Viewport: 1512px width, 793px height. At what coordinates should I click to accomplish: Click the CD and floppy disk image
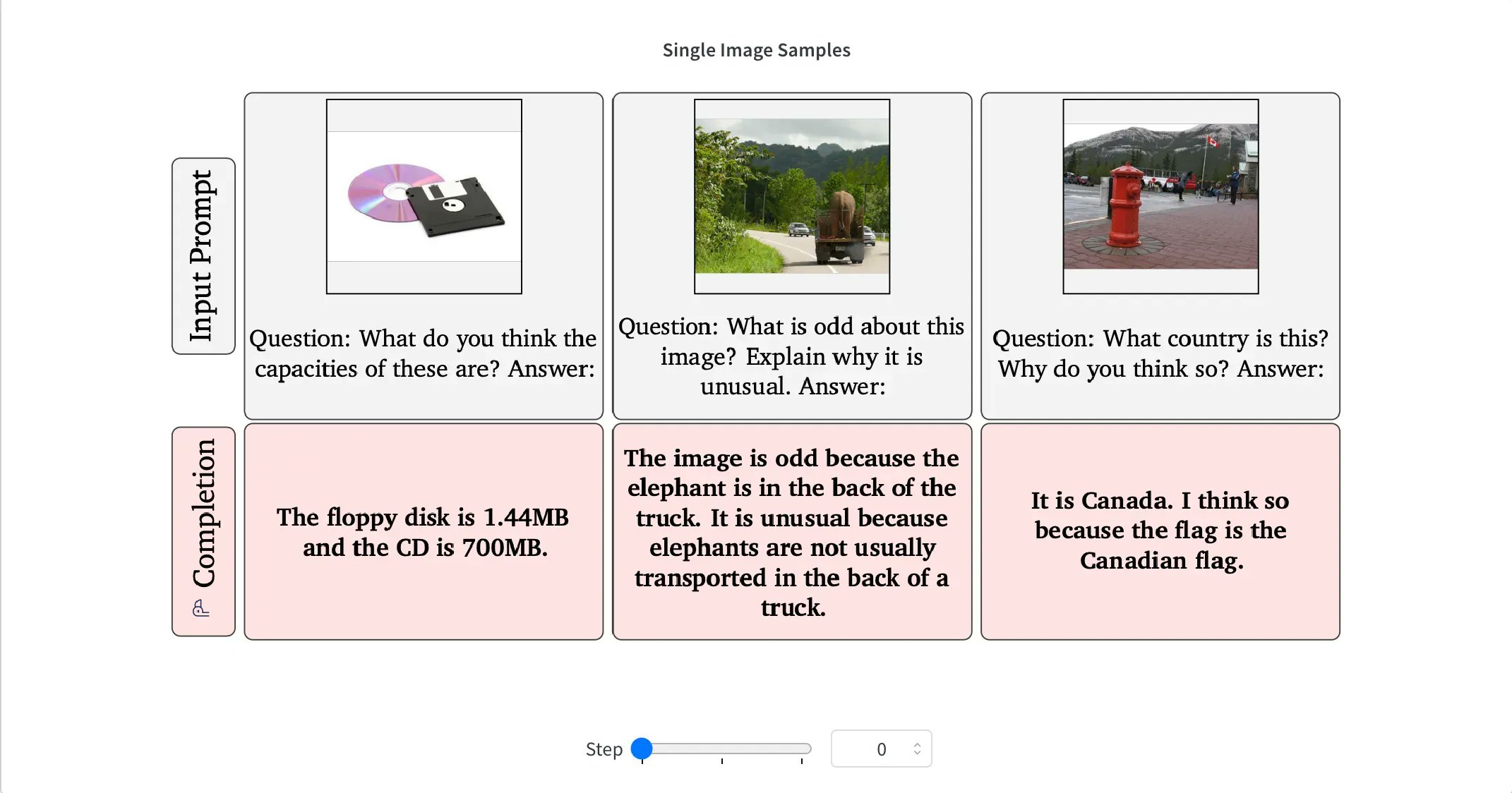pos(424,197)
